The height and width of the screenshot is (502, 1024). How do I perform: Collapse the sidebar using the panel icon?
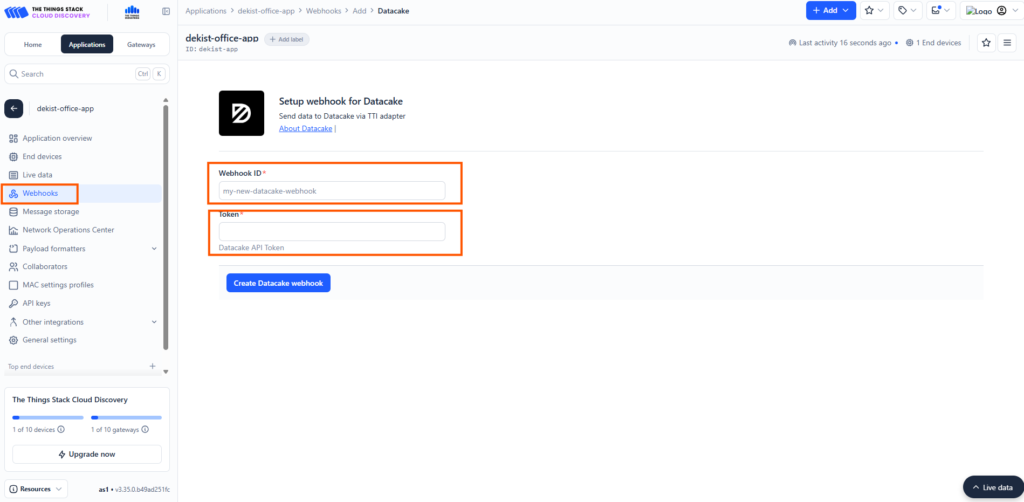pyautogui.click(x=166, y=11)
